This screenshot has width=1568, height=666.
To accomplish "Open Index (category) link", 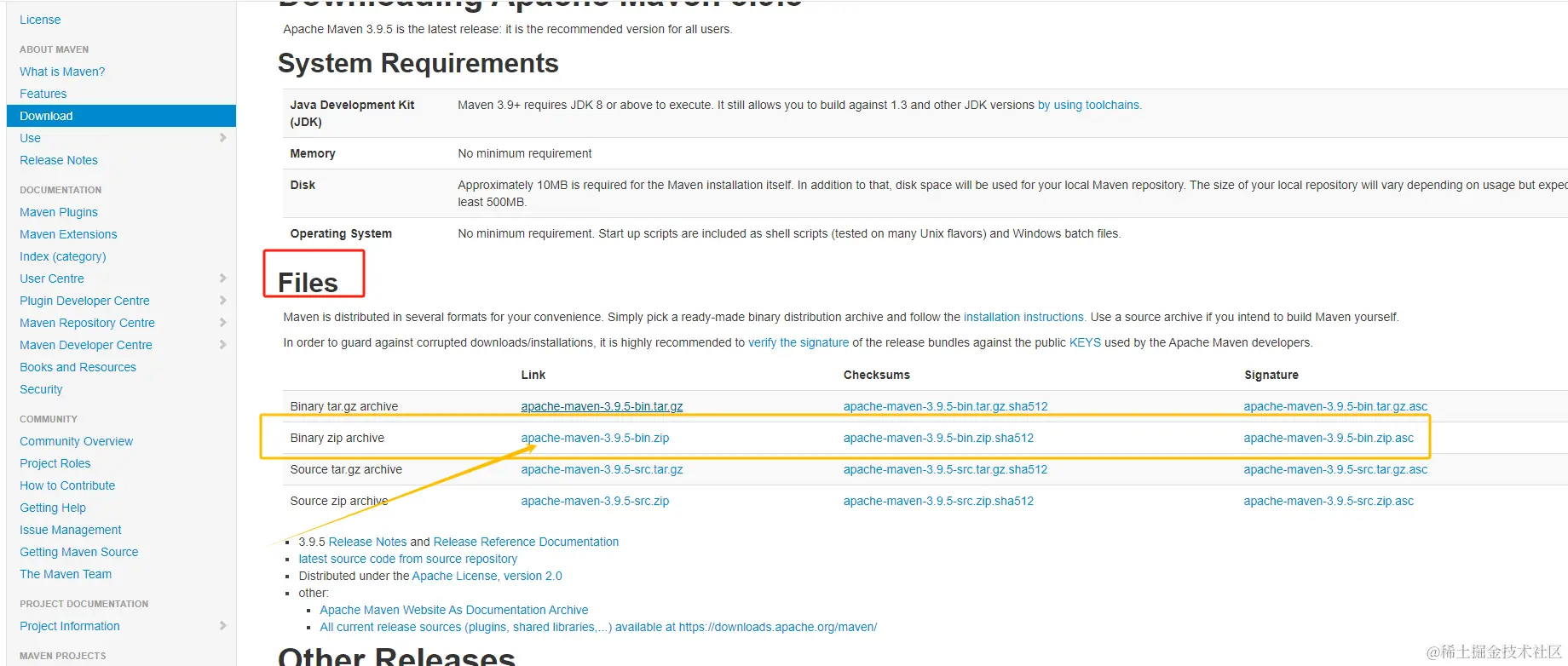I will click(63, 256).
